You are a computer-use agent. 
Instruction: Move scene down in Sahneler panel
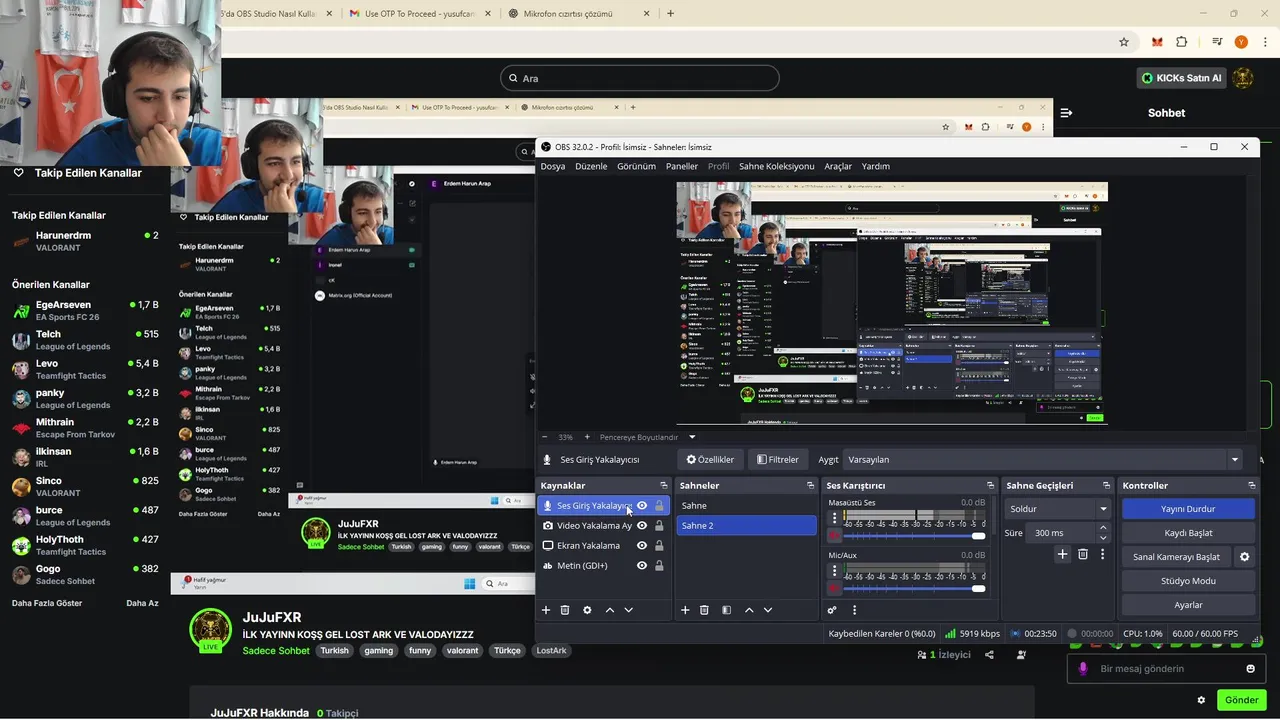click(768, 610)
